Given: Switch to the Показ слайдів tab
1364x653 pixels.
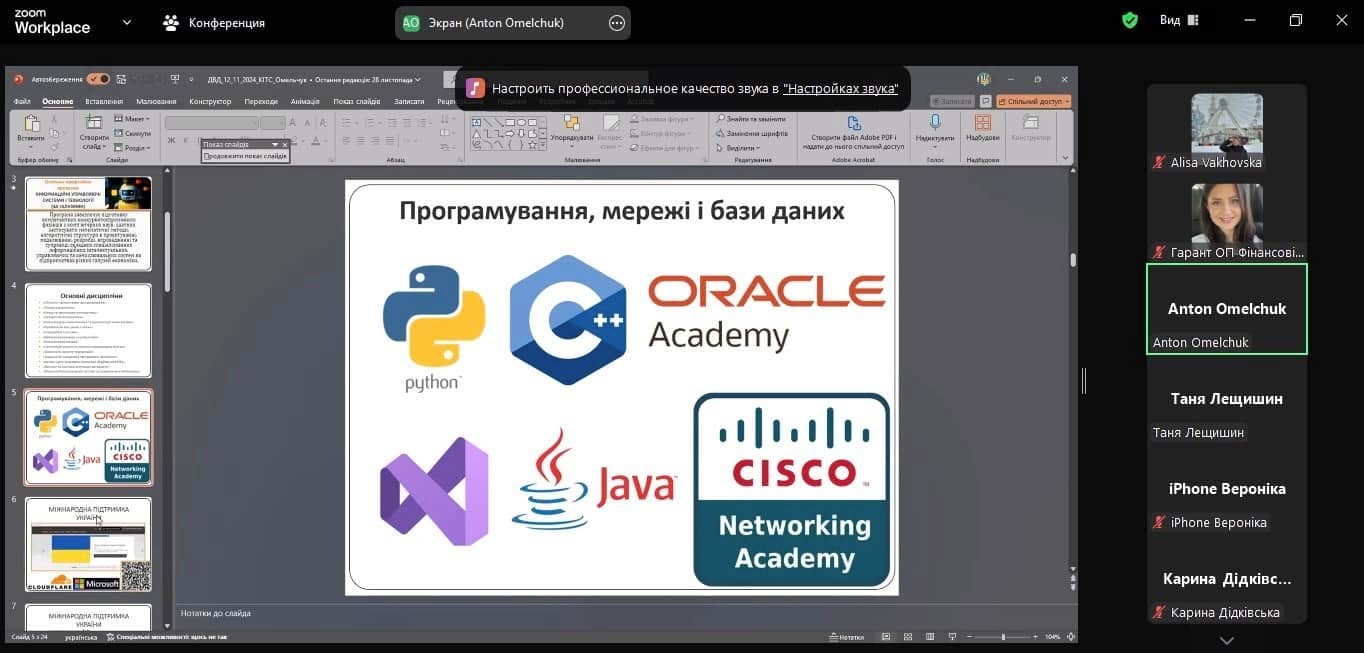Looking at the screenshot, I should pos(357,101).
